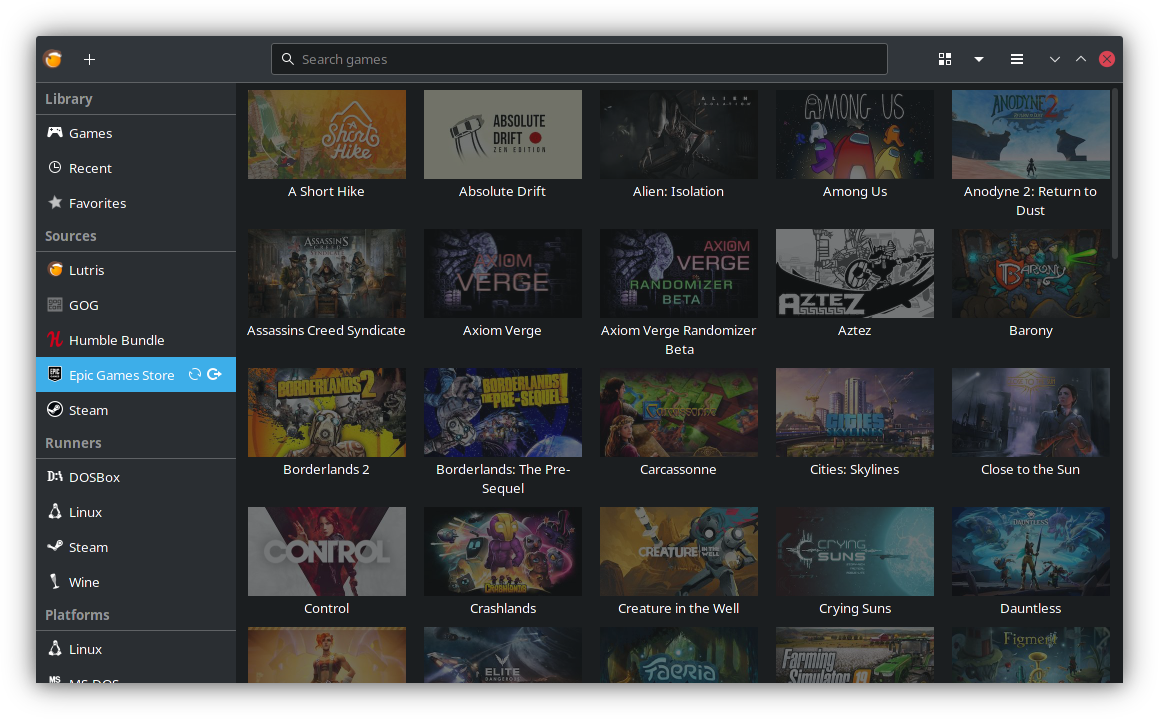
Task: Add a new game with plus button
Action: [89, 59]
